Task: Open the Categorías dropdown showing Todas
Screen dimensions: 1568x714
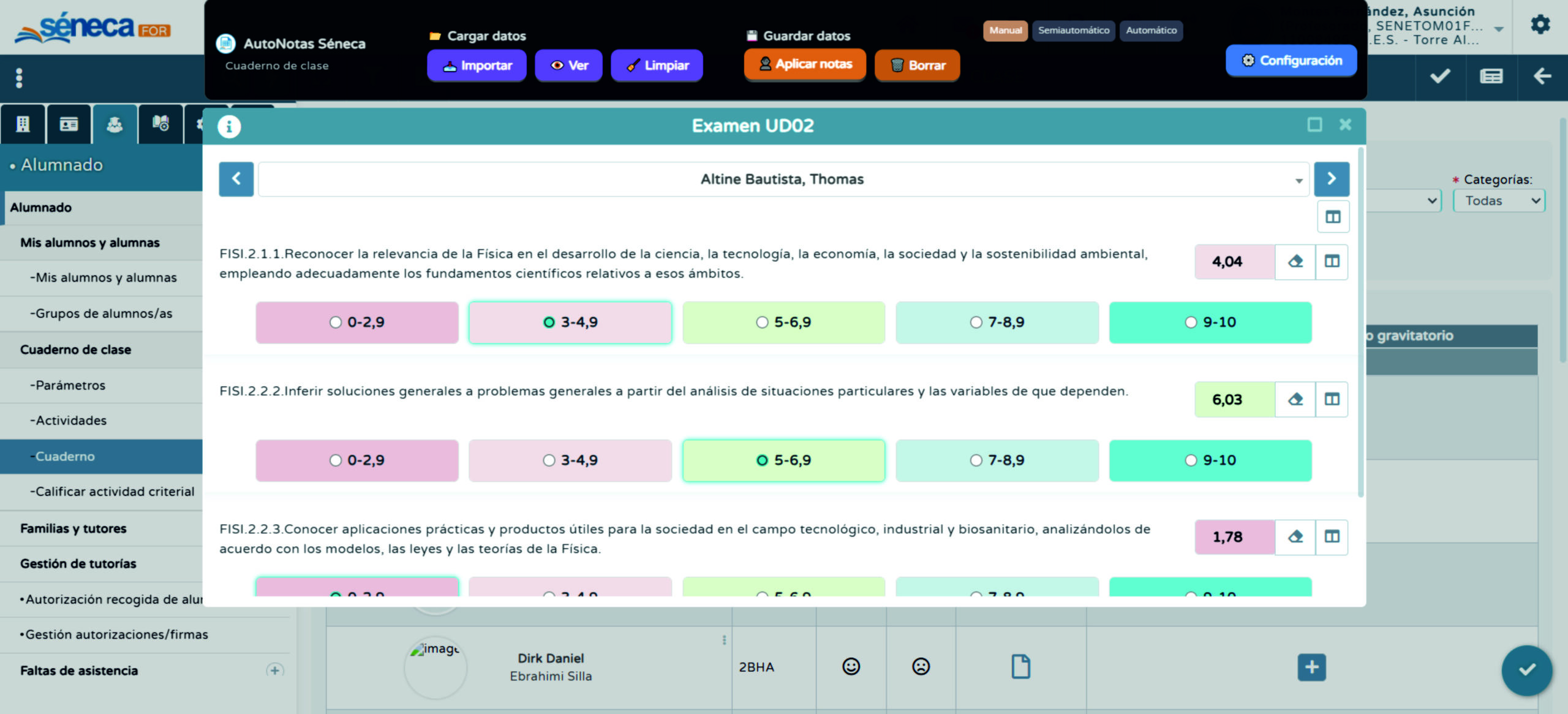Action: point(1498,201)
